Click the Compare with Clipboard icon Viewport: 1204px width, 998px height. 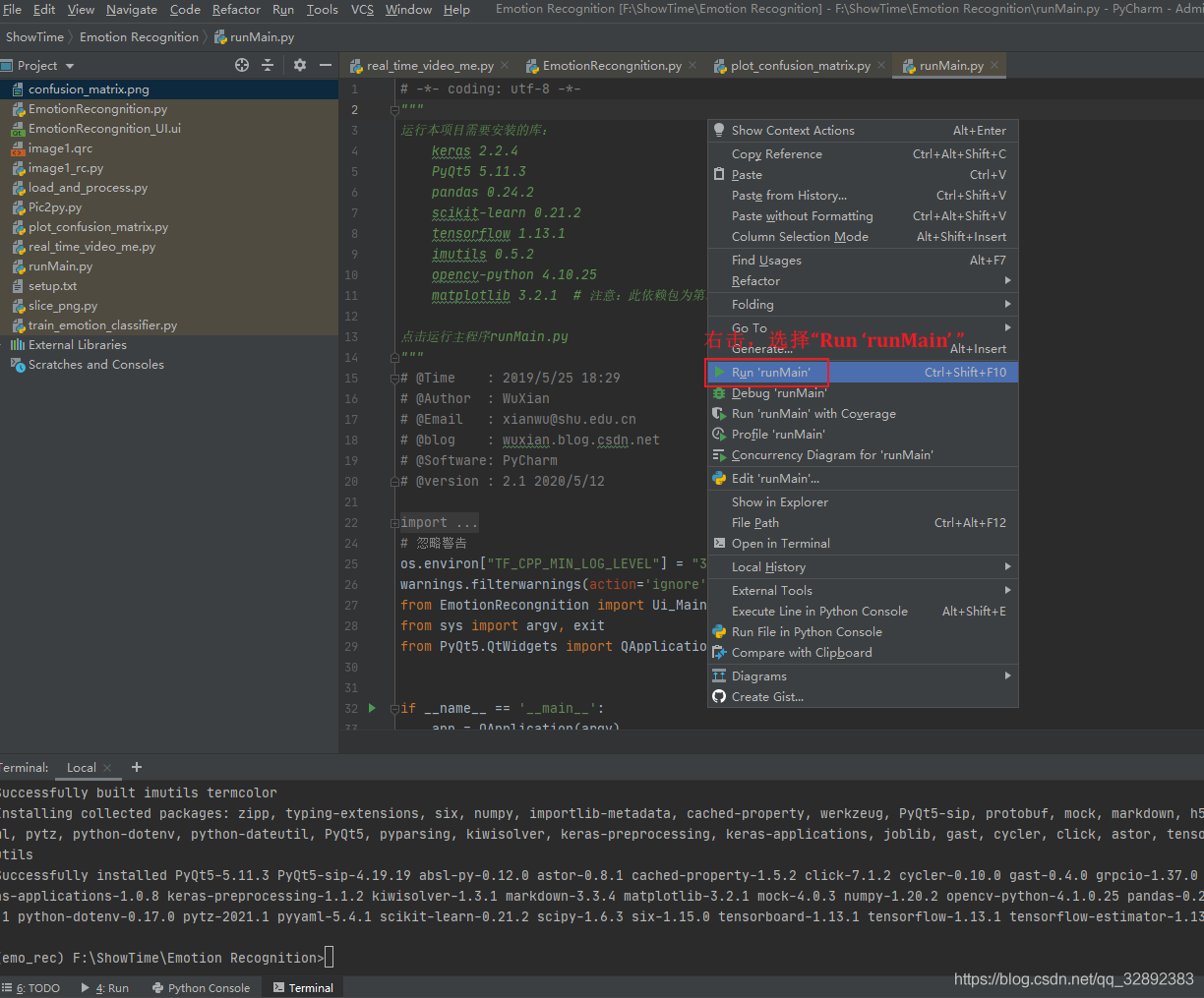pos(719,653)
